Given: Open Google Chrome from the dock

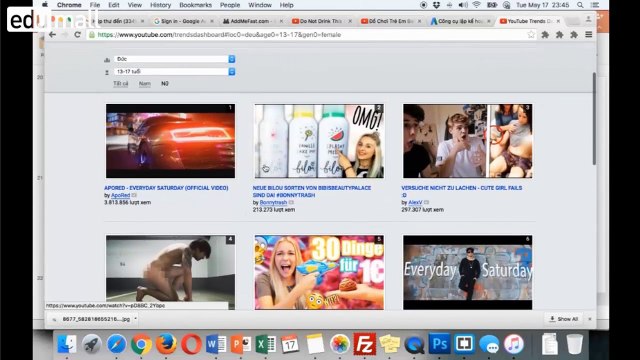Looking at the screenshot, I should (x=141, y=344).
